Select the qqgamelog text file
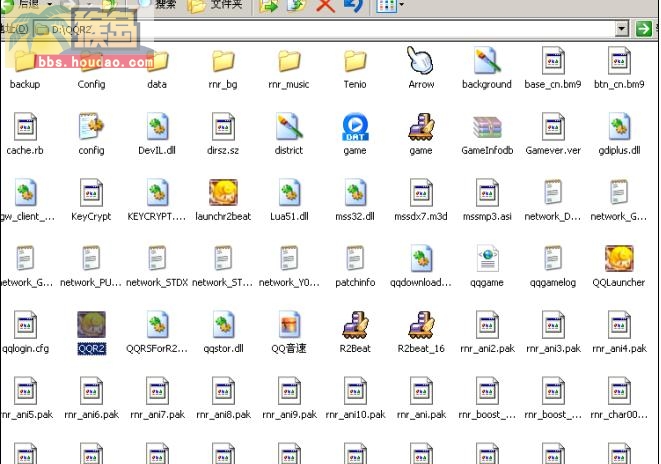This screenshot has height=464, width=661. (553, 267)
